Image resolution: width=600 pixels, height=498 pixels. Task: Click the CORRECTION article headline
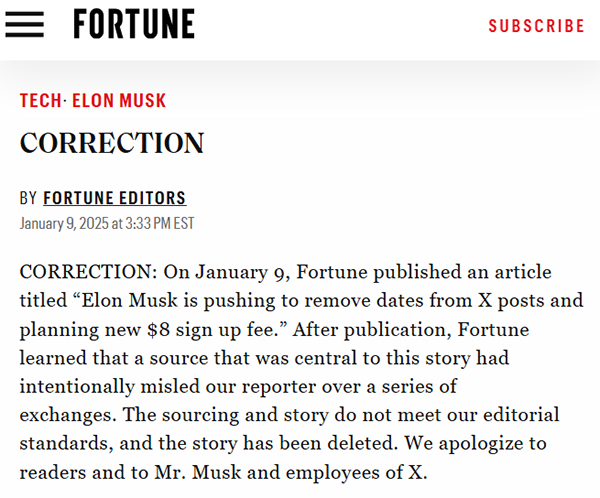tap(112, 143)
